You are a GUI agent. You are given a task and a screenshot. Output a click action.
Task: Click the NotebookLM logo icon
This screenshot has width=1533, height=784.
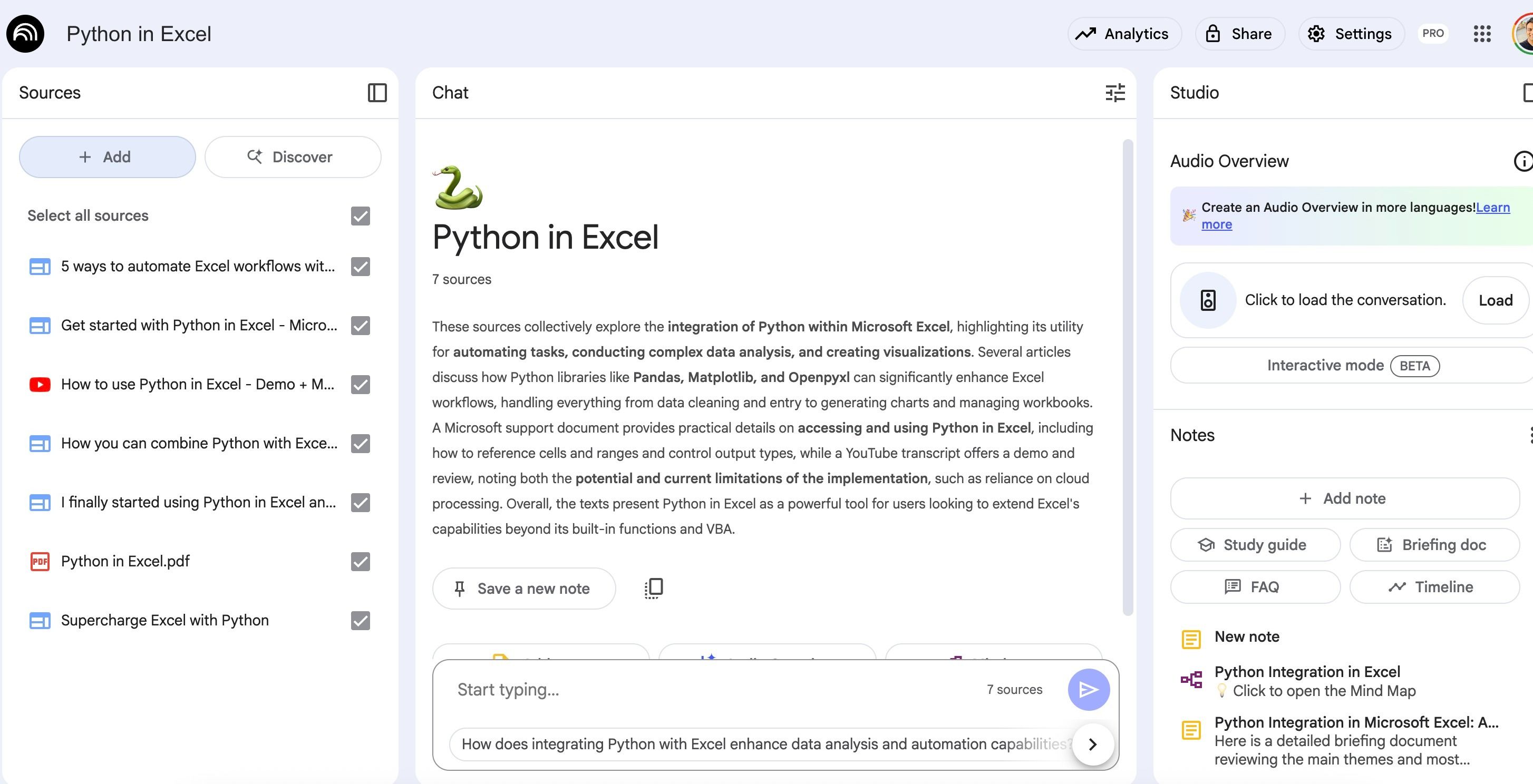point(25,34)
